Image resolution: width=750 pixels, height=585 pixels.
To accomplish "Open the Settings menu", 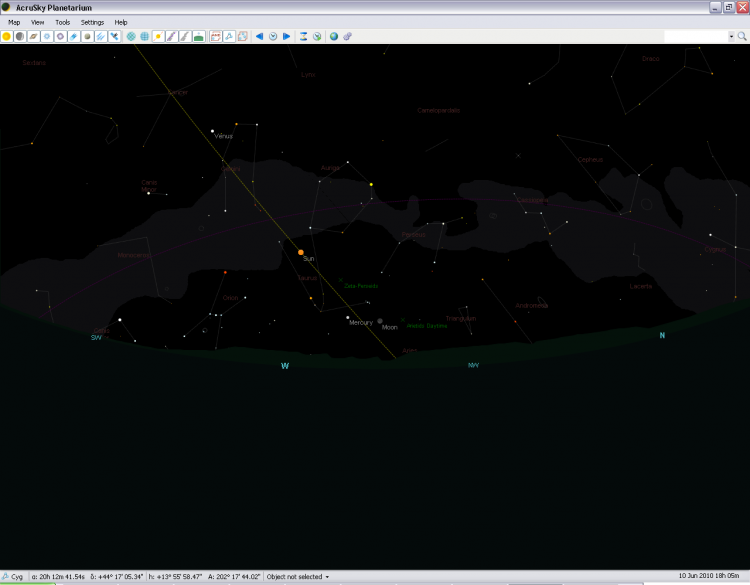I will pos(92,21).
